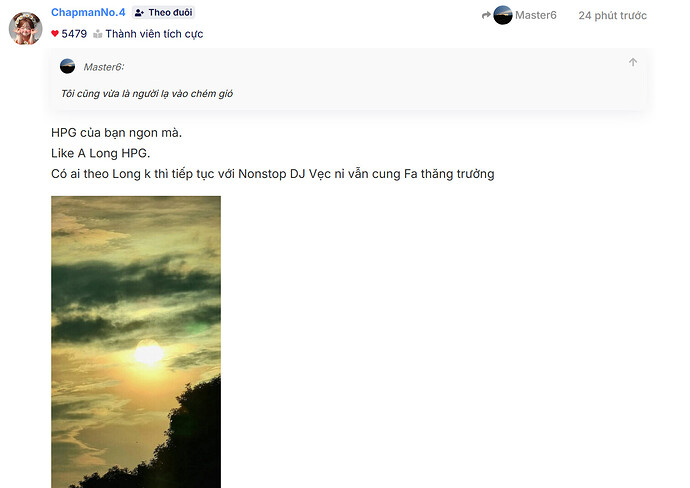690x488 pixels.
Task: Click the member rank badge icon
Action: click(x=98, y=34)
